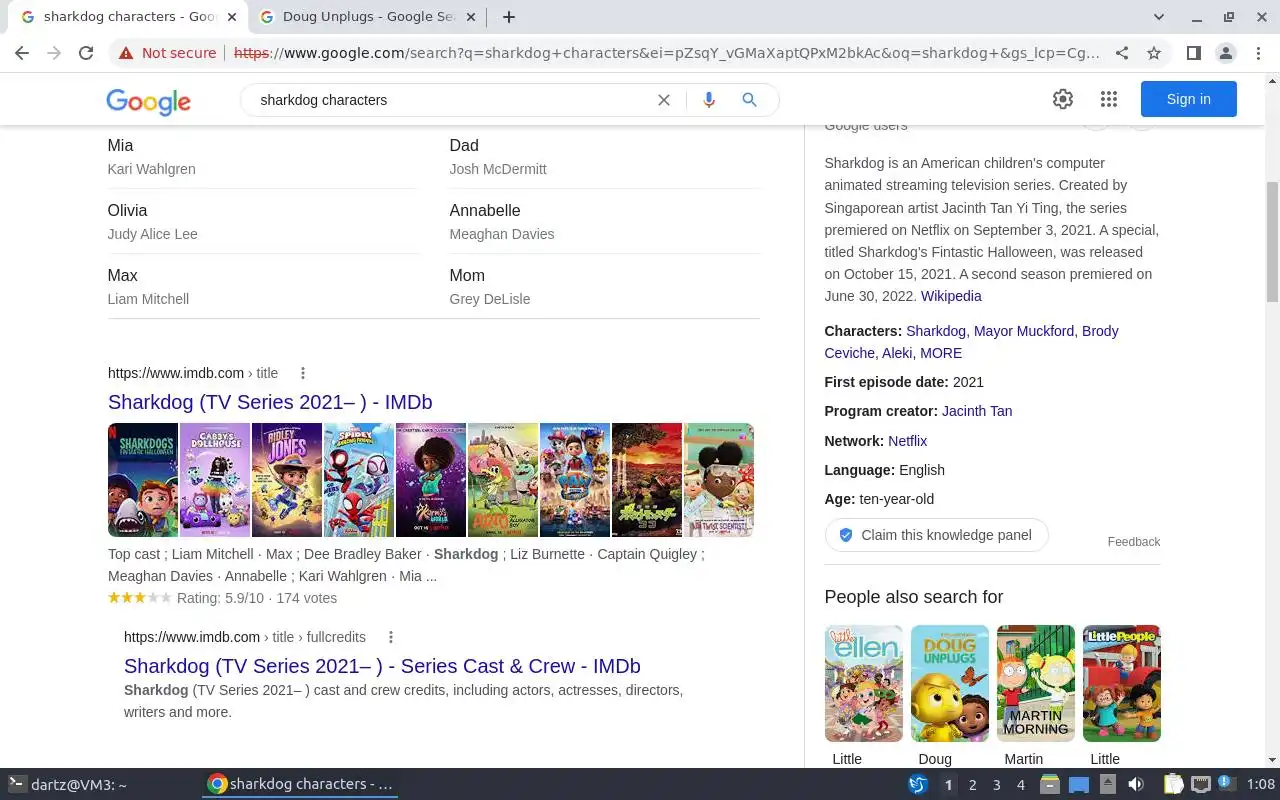Open the Jacinth Tan program creator link
This screenshot has width=1280, height=800.
pyautogui.click(x=977, y=411)
